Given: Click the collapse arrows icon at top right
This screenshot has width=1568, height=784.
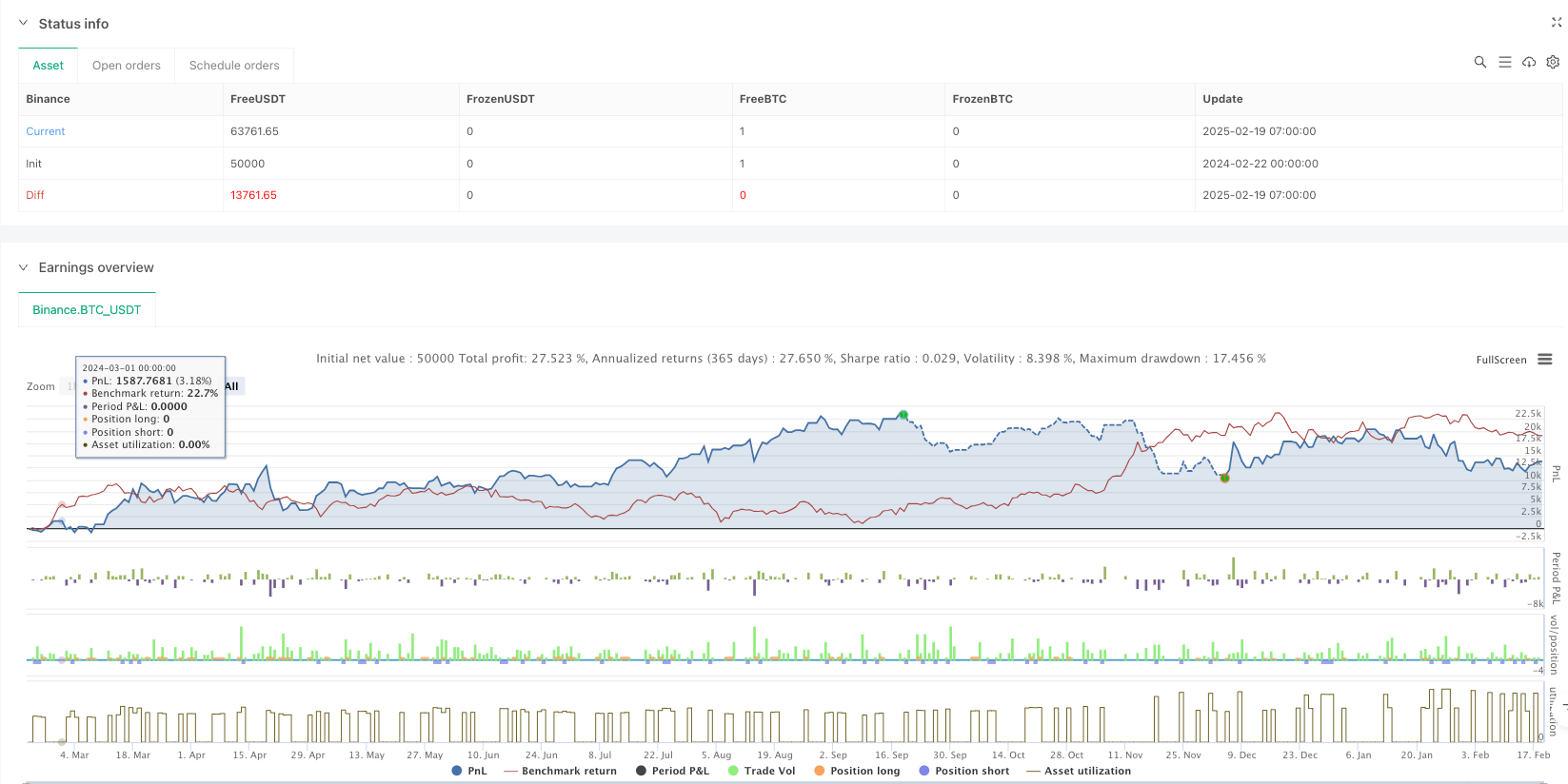Looking at the screenshot, I should [x=1557, y=22].
